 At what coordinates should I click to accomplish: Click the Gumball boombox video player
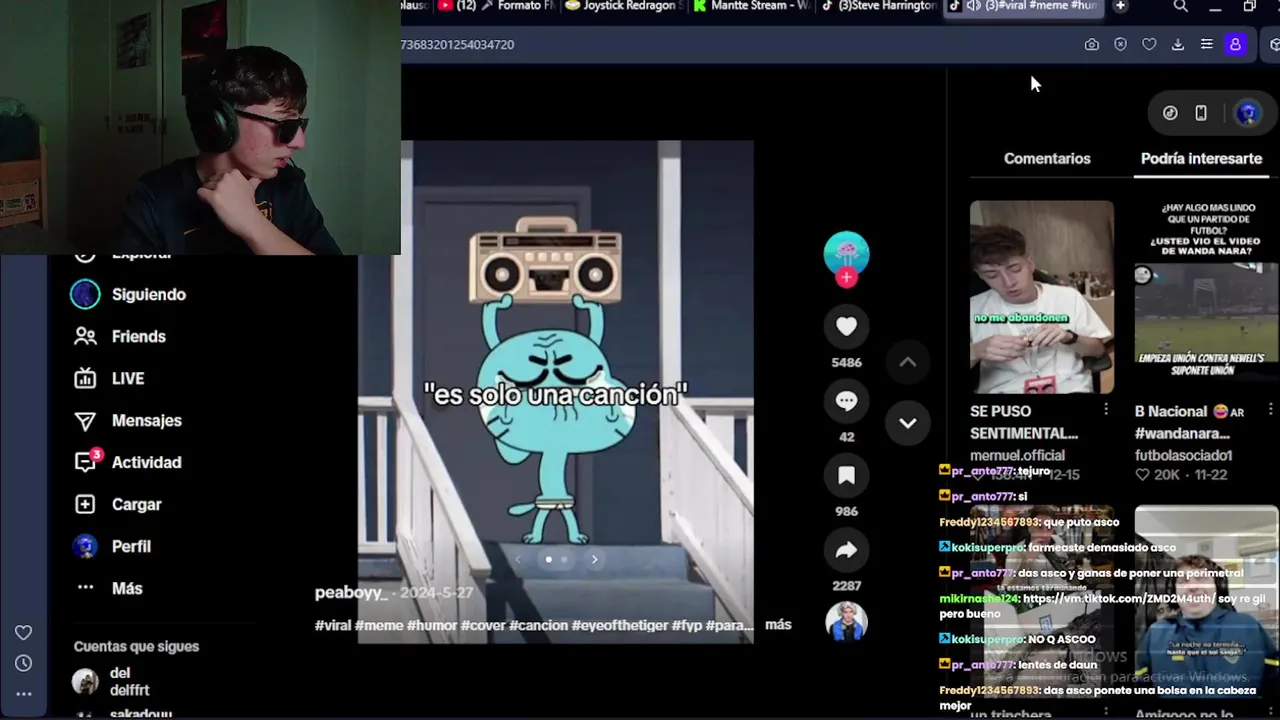point(555,390)
